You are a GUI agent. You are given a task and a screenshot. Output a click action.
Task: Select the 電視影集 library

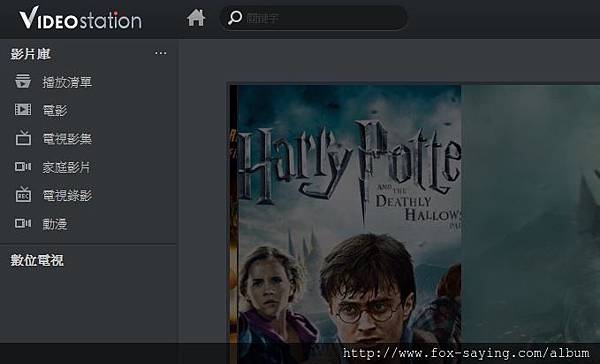67,139
